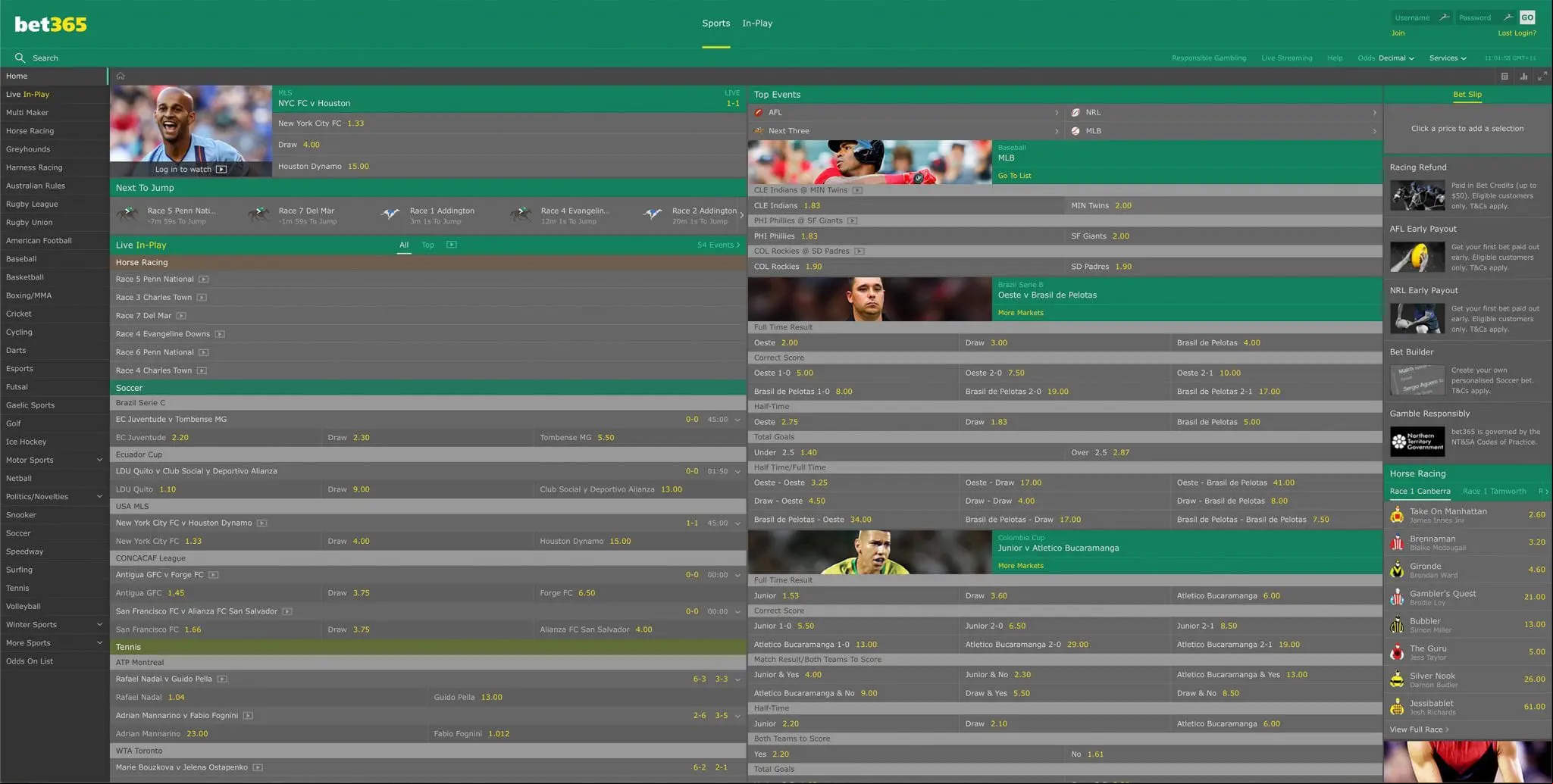Expand Politics/Novelties in the sidebar

pos(99,497)
